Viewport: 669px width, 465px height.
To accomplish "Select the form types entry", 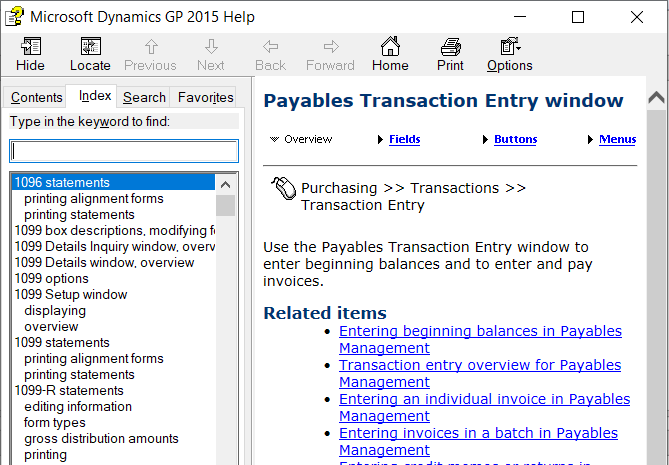I will (x=55, y=423).
